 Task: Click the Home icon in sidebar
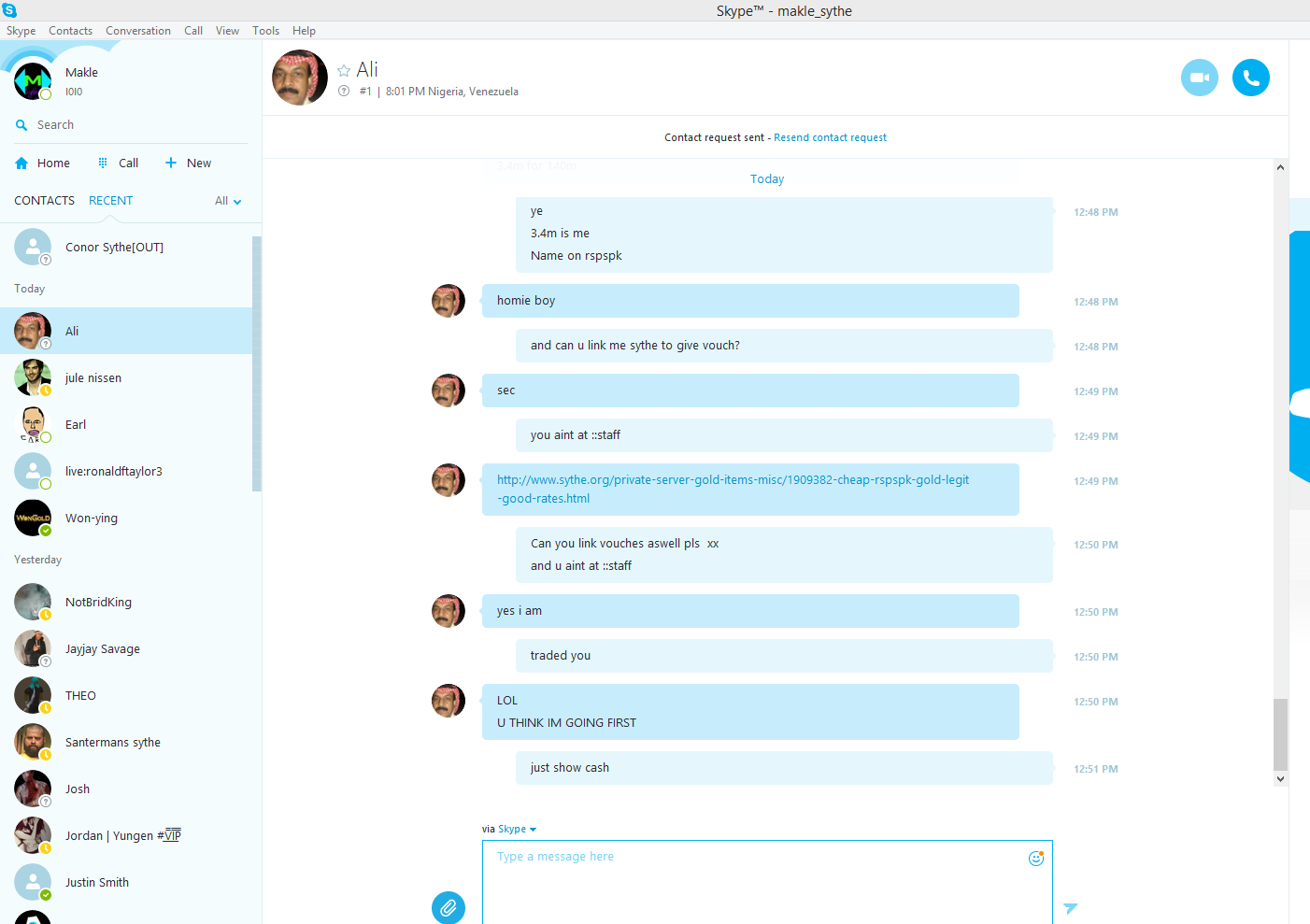pos(21,163)
